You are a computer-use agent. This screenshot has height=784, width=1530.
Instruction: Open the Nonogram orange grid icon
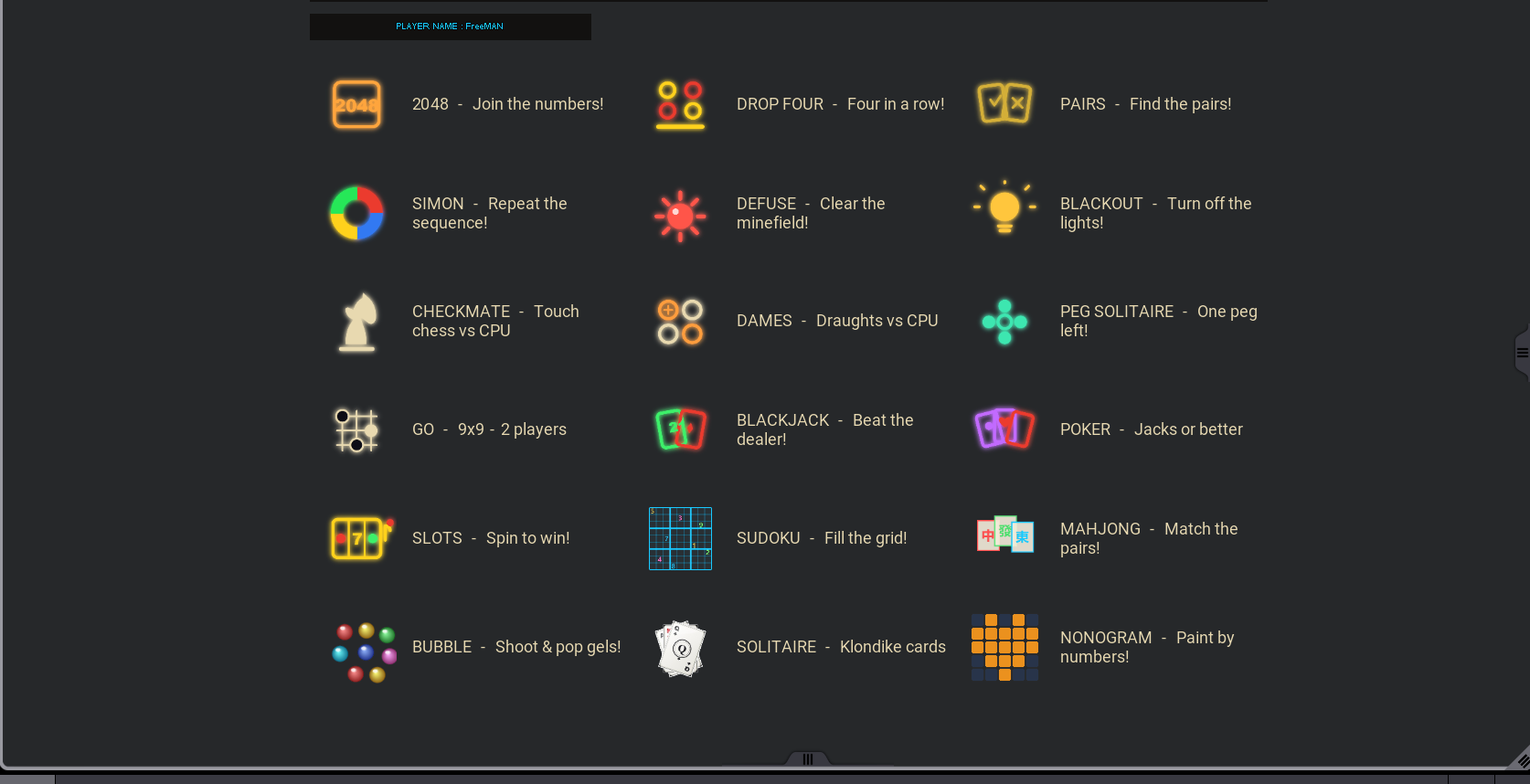[1004, 647]
